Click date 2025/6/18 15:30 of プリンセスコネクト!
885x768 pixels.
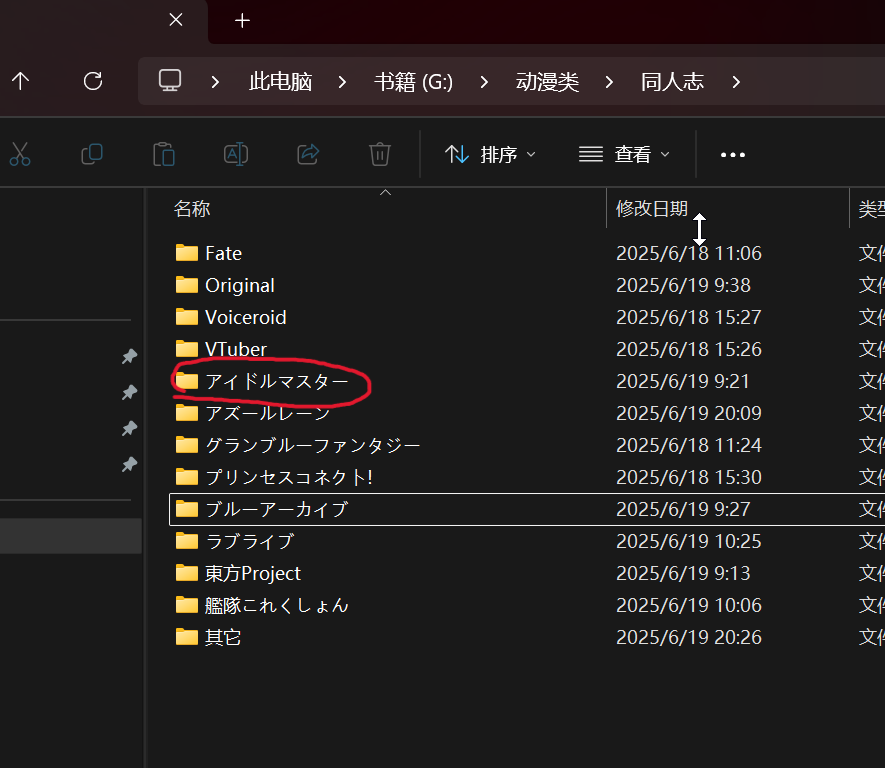689,477
